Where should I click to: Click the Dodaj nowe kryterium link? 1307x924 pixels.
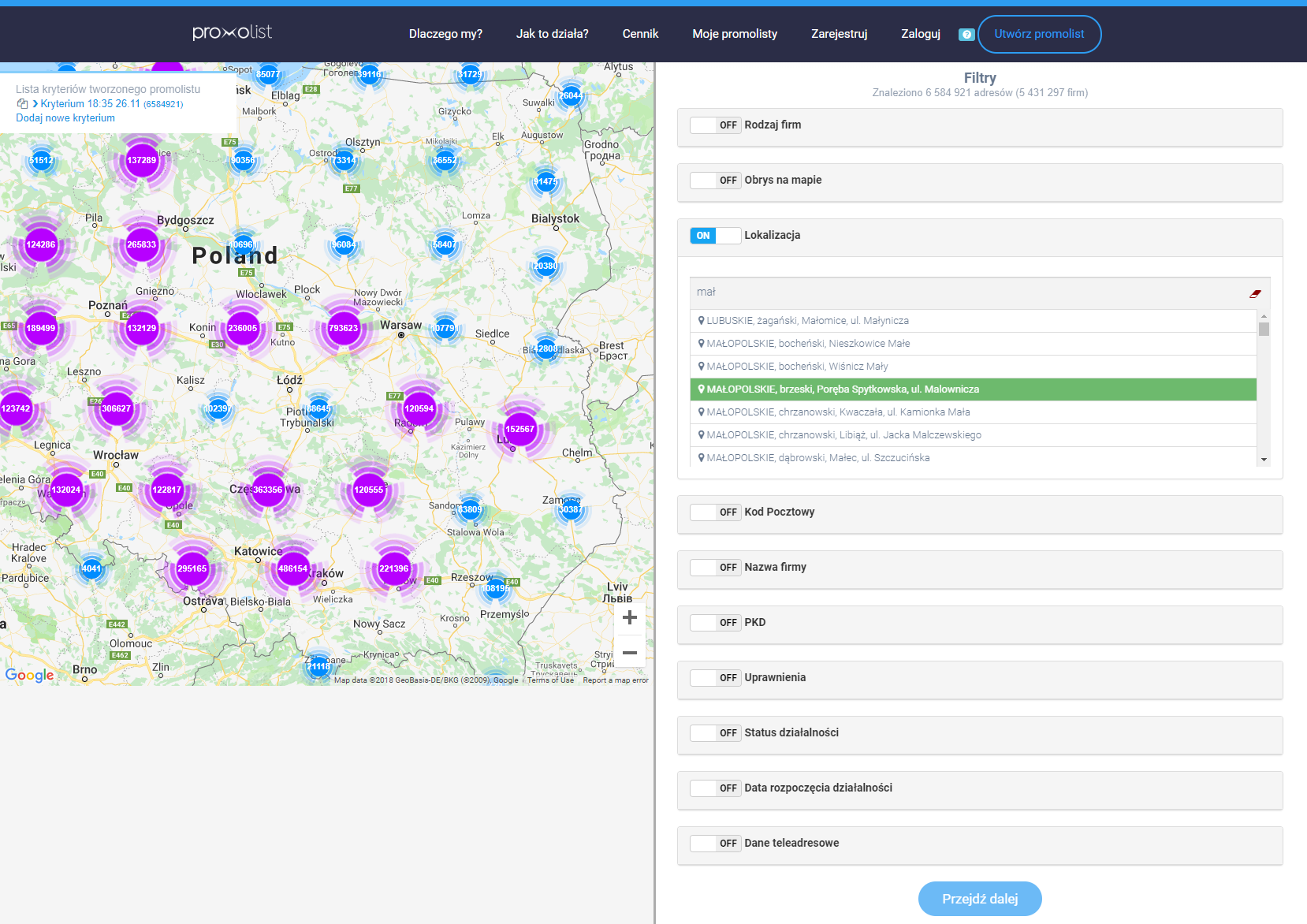65,118
